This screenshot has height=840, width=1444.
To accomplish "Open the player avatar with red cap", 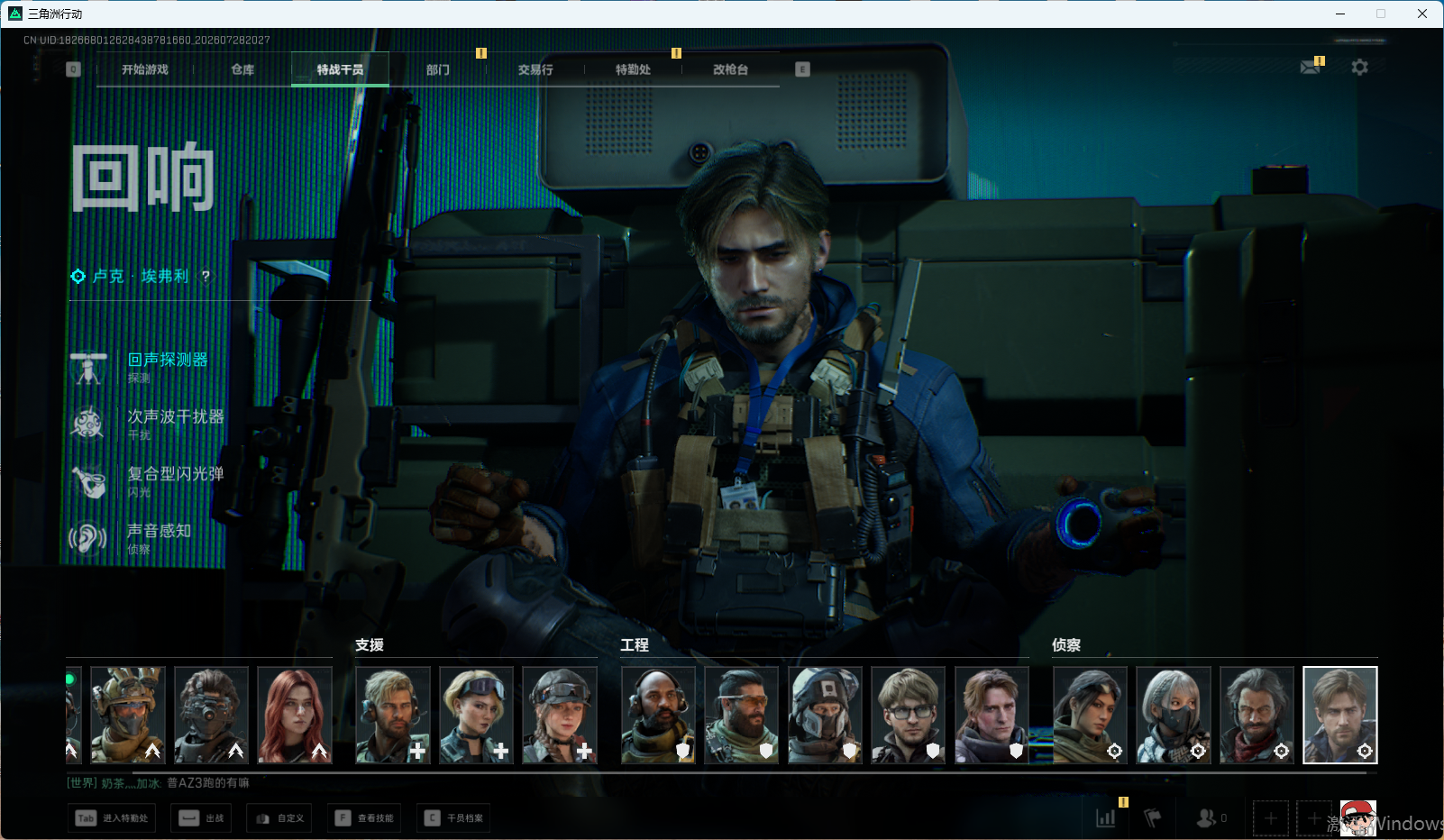I will pyautogui.click(x=1357, y=818).
